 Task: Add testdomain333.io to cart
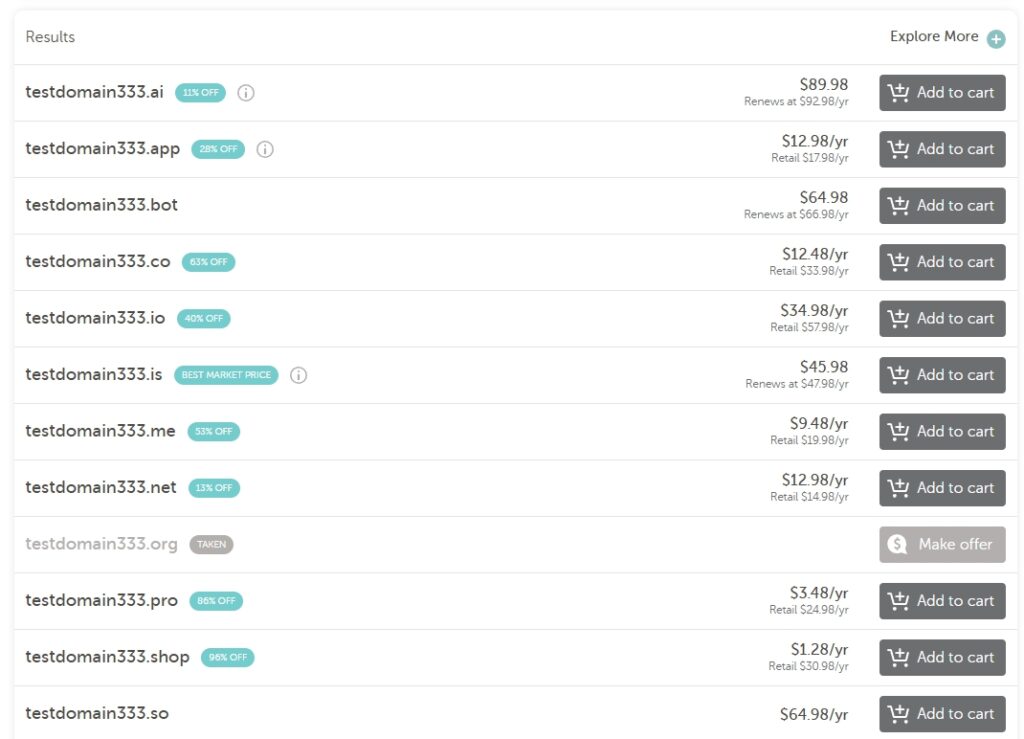pos(942,319)
